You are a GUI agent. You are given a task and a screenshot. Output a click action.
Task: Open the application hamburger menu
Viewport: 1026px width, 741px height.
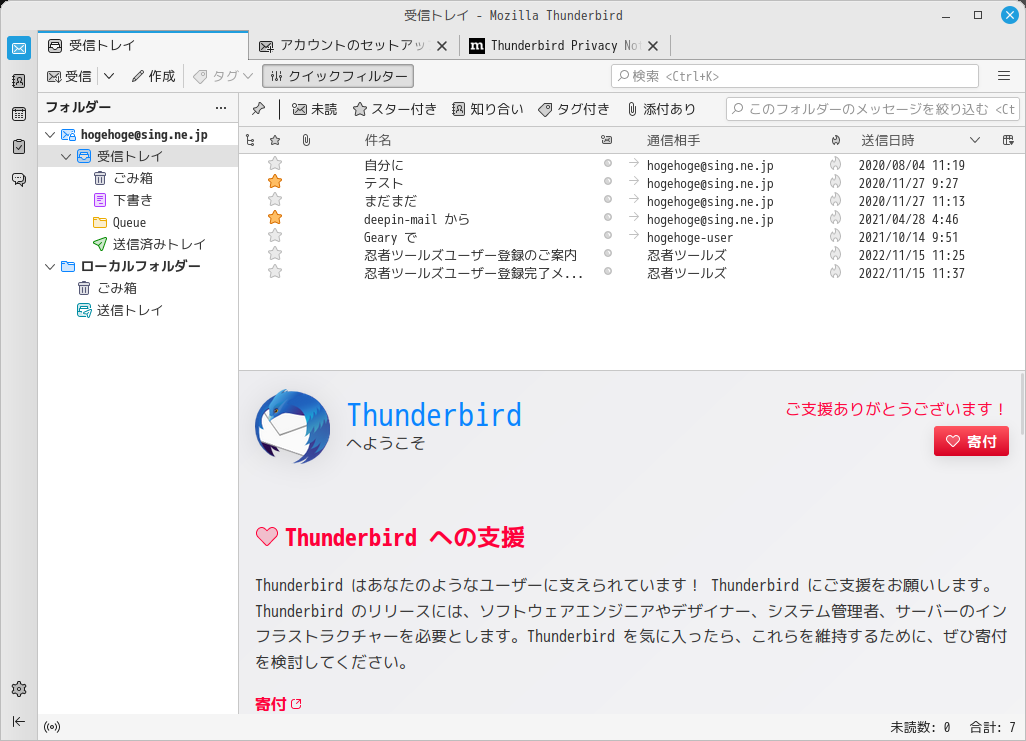(1004, 76)
